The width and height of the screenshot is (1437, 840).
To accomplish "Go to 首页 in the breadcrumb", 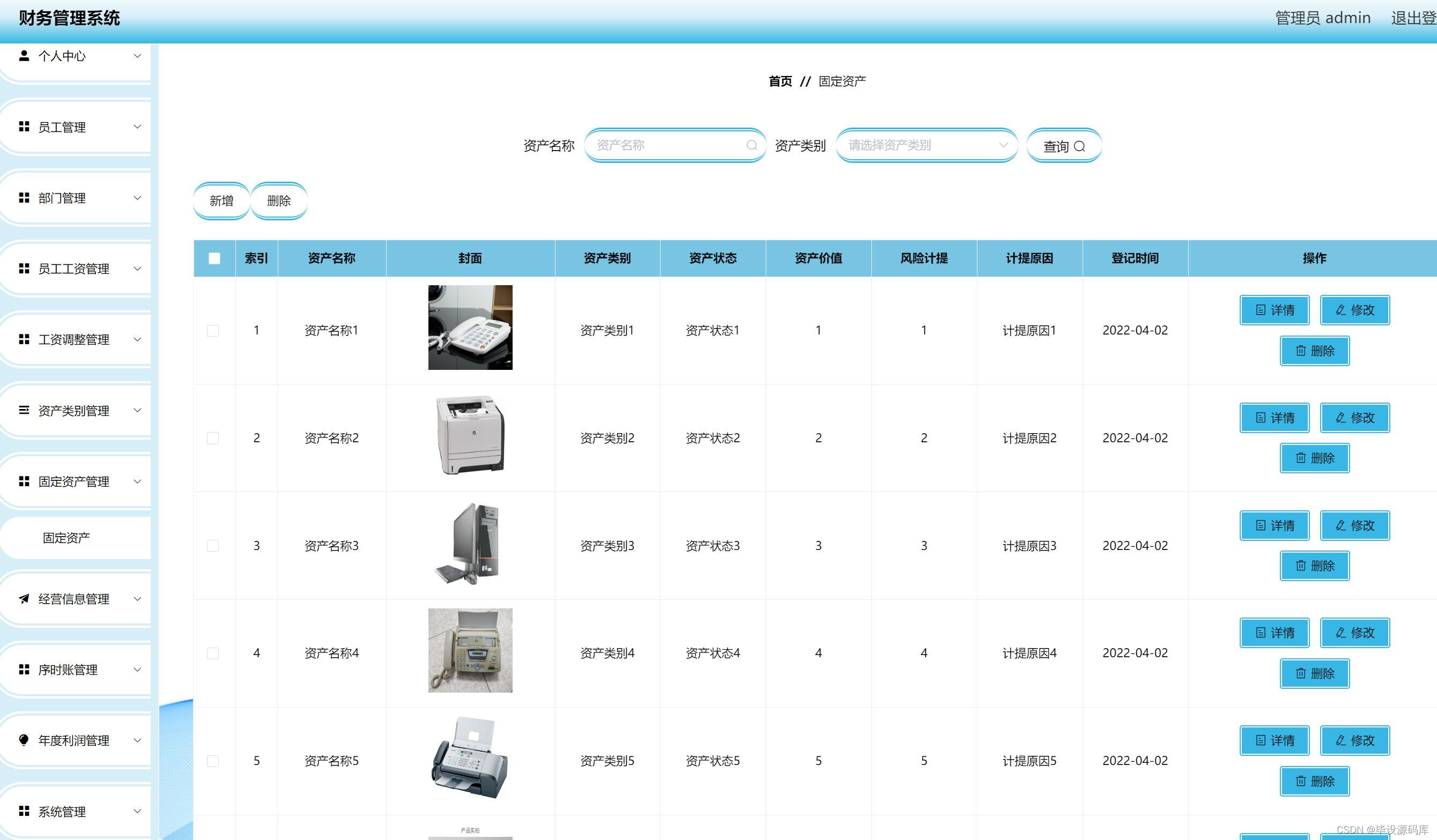I will click(780, 81).
